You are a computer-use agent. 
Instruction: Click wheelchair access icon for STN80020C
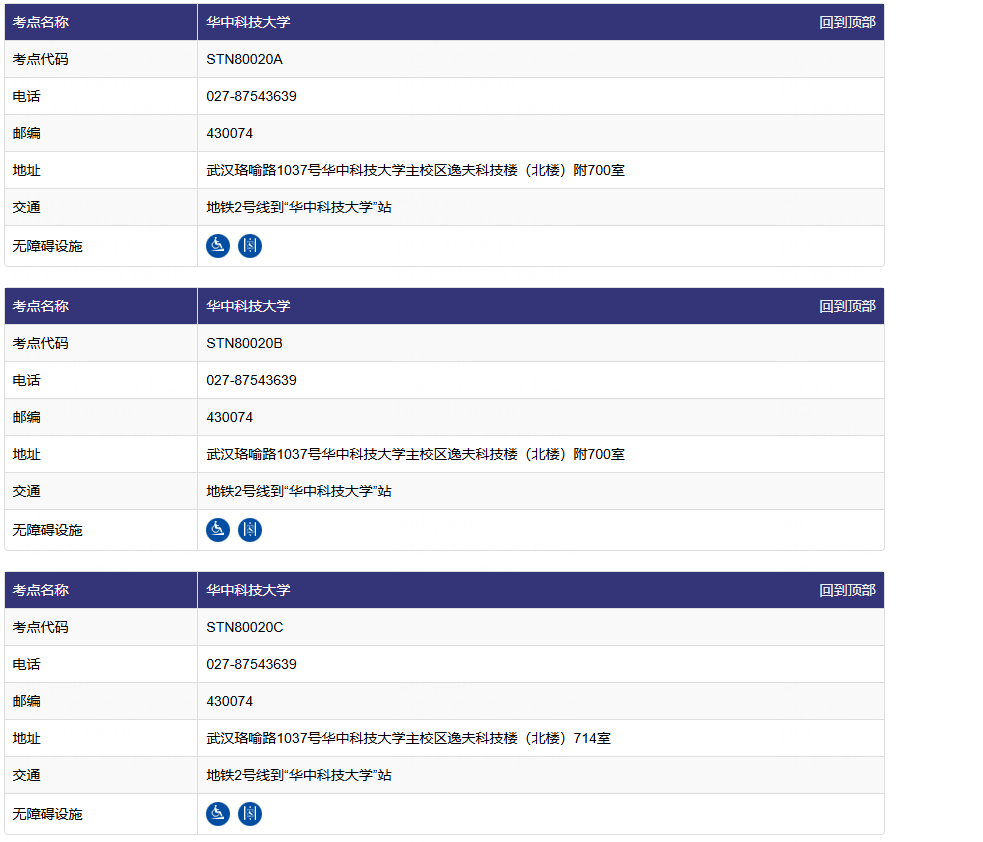click(218, 814)
